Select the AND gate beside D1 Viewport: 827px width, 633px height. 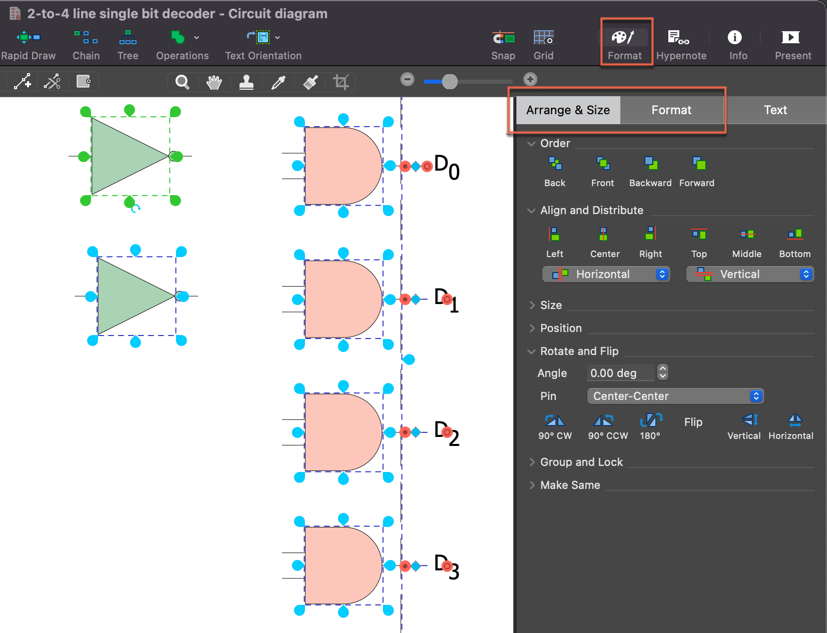coord(343,299)
